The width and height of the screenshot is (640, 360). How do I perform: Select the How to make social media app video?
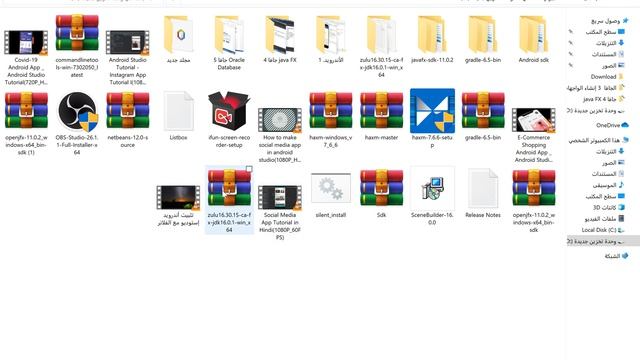pyautogui.click(x=280, y=135)
